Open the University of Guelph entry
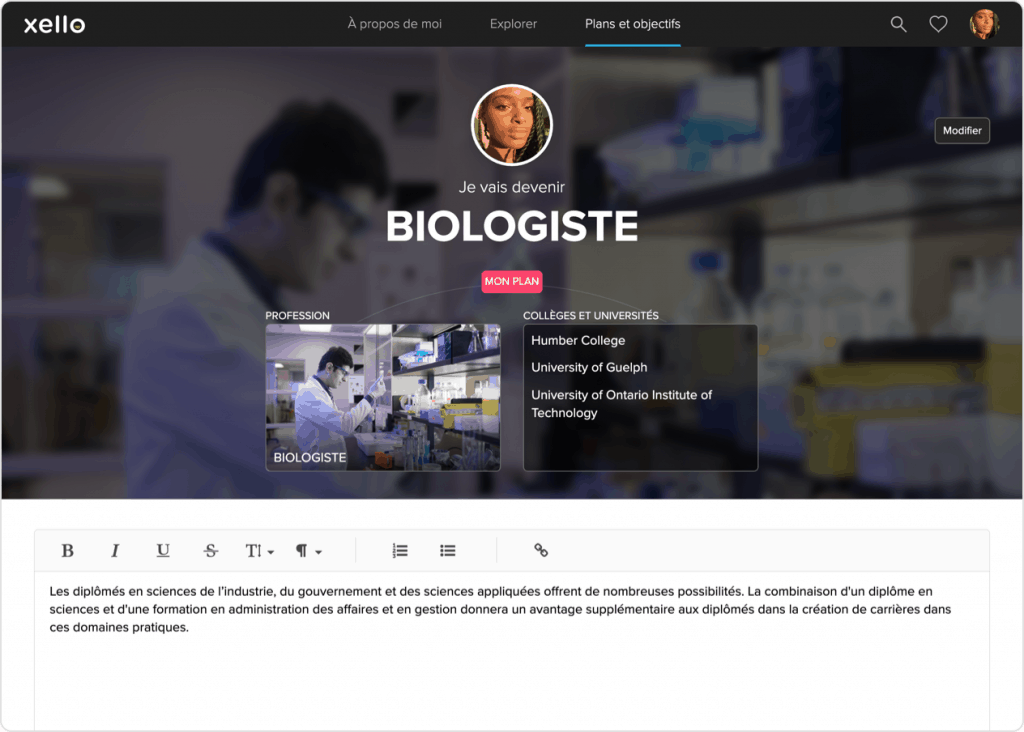 pos(589,367)
